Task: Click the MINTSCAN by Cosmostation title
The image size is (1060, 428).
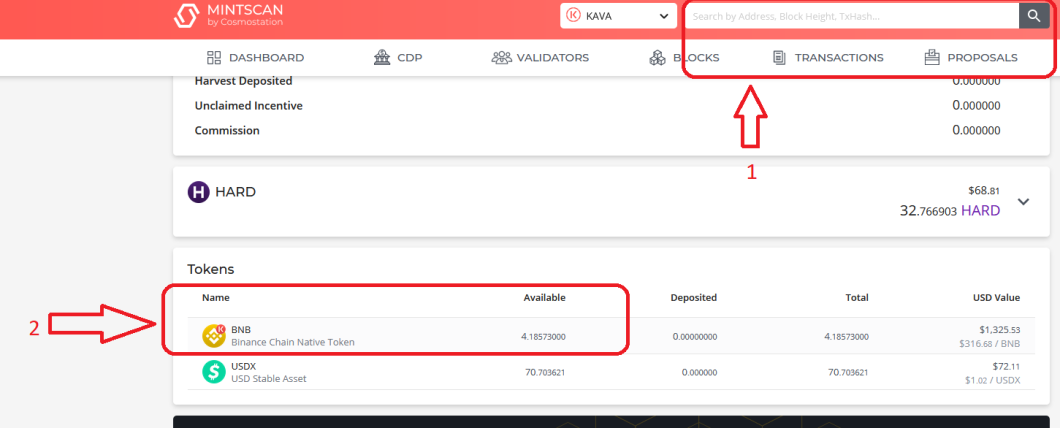Action: 245,16
